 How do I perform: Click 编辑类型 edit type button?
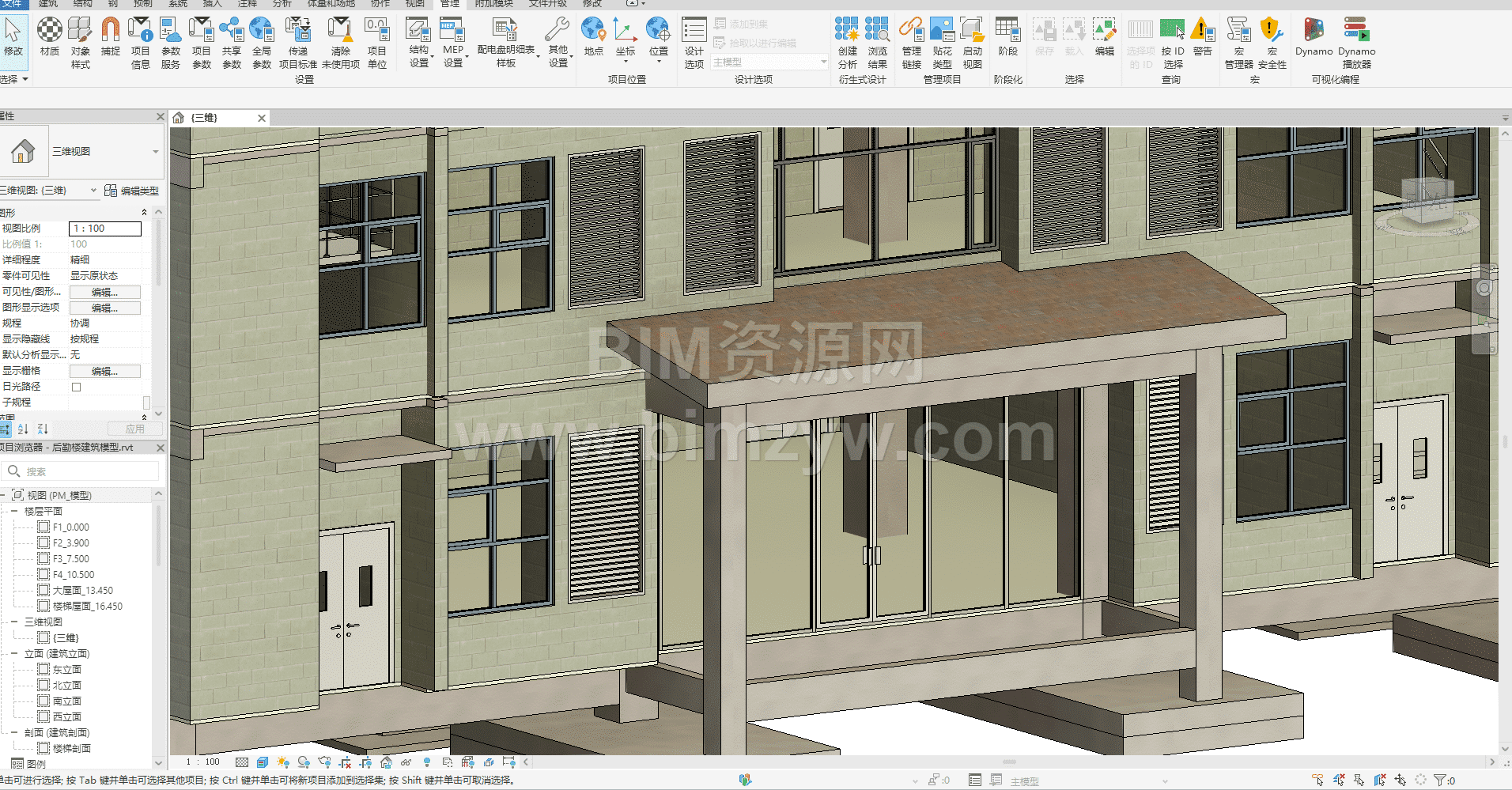[x=132, y=191]
